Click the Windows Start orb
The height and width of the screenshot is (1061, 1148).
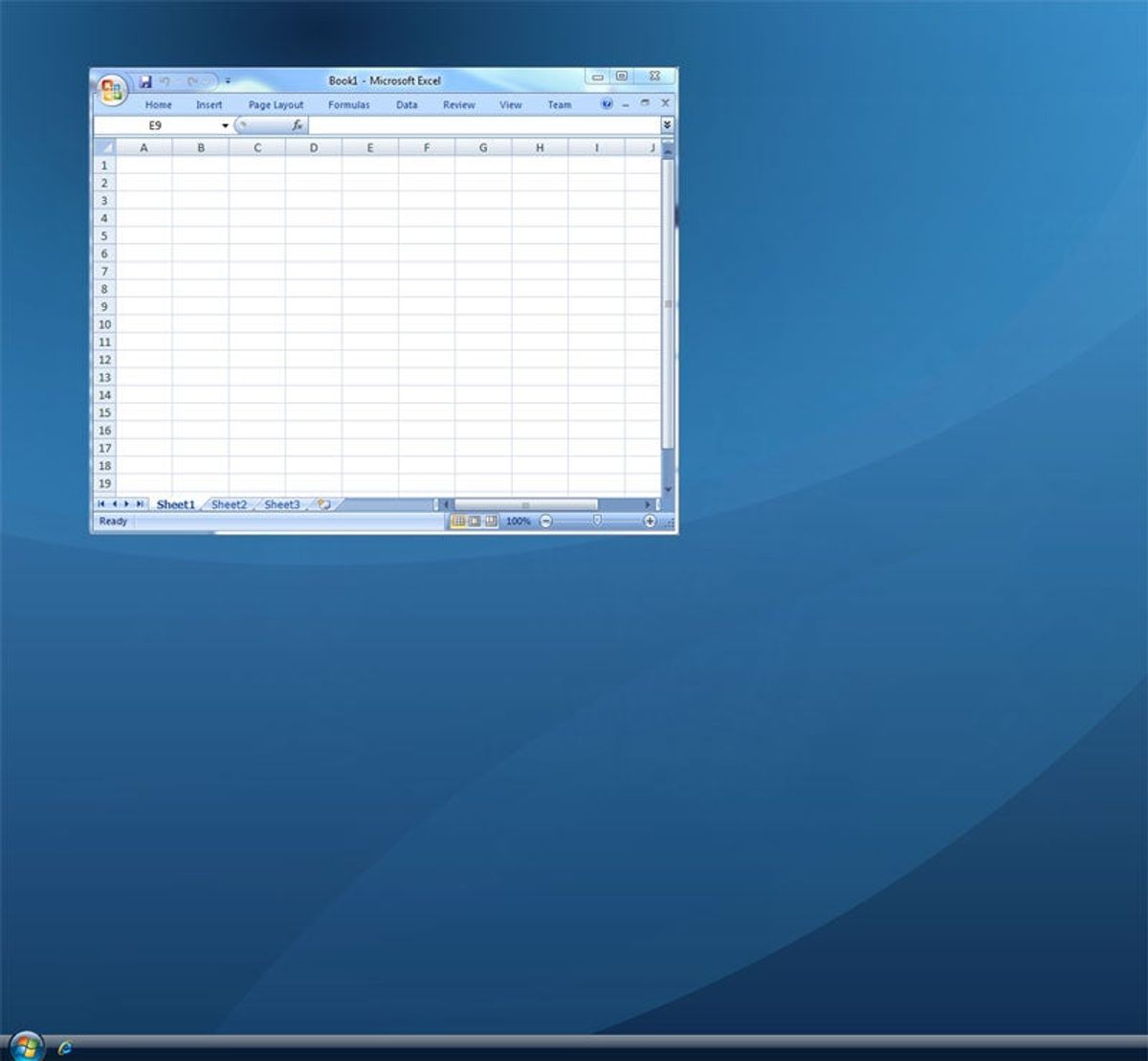[25, 1046]
